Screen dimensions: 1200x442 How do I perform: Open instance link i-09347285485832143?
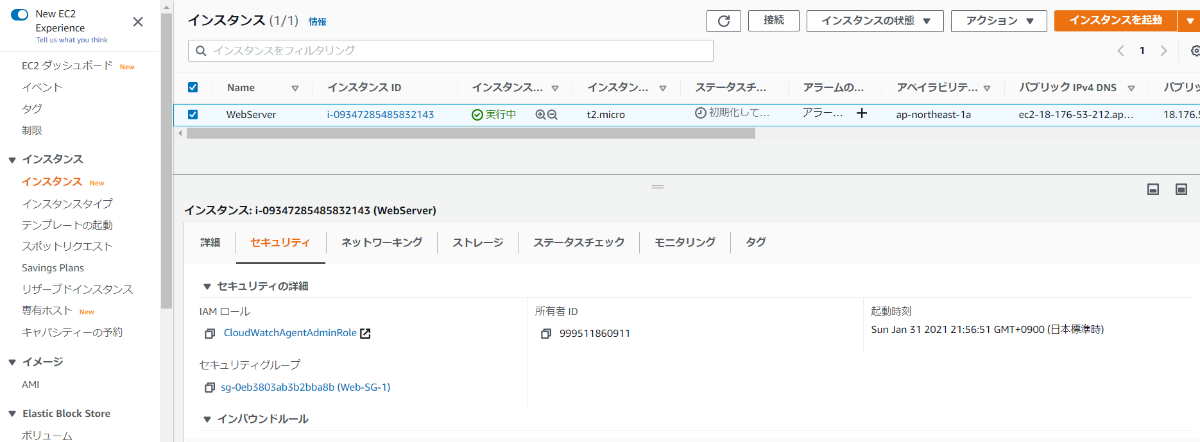point(380,114)
